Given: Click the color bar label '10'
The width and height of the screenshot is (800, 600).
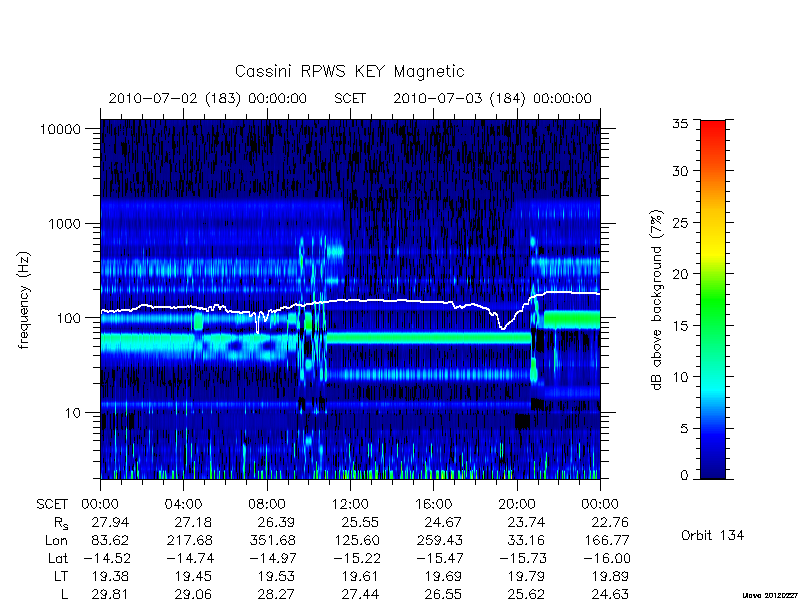Looking at the screenshot, I should coord(681,377).
